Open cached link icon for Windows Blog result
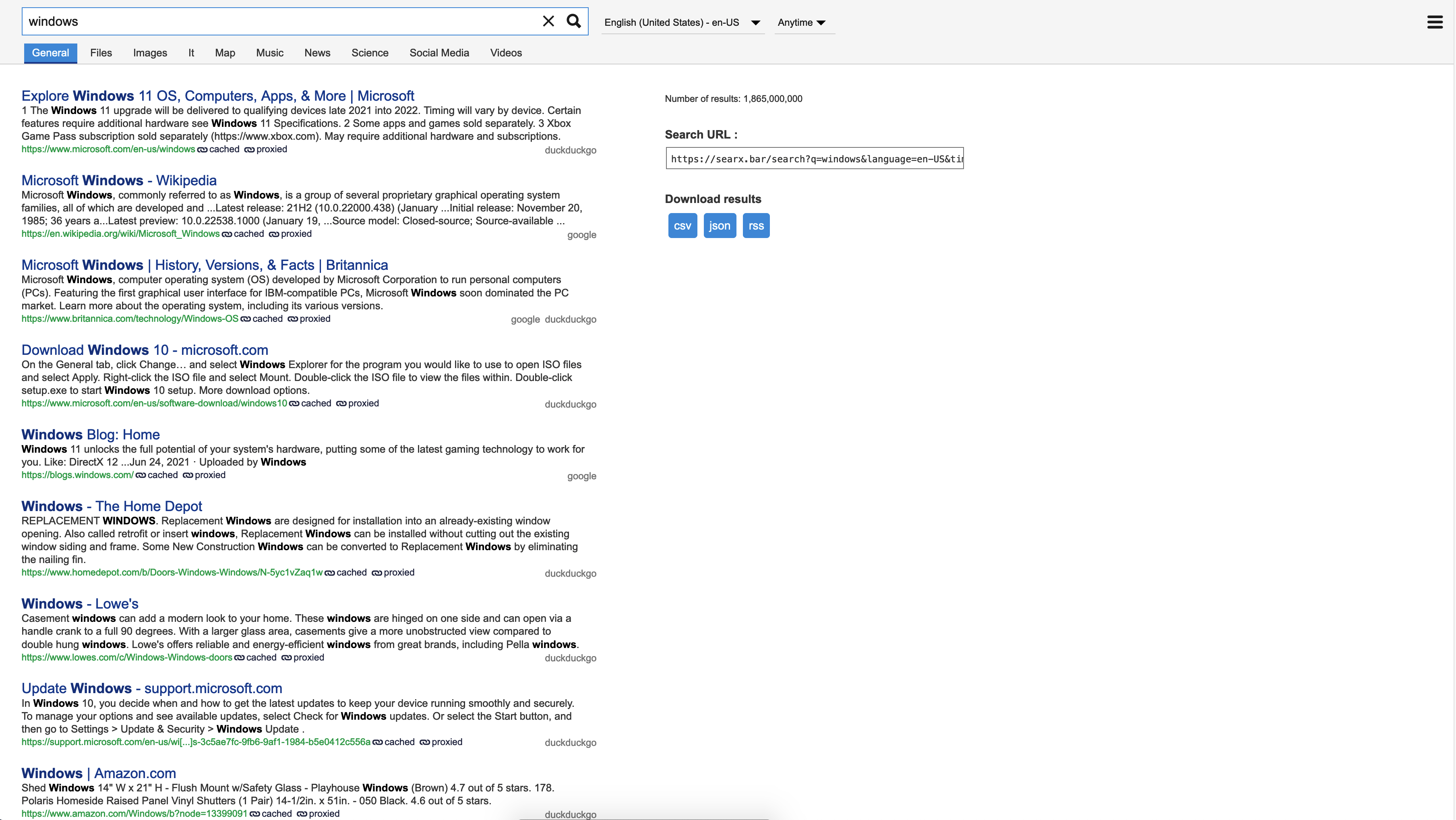The width and height of the screenshot is (1456, 820). [x=141, y=475]
